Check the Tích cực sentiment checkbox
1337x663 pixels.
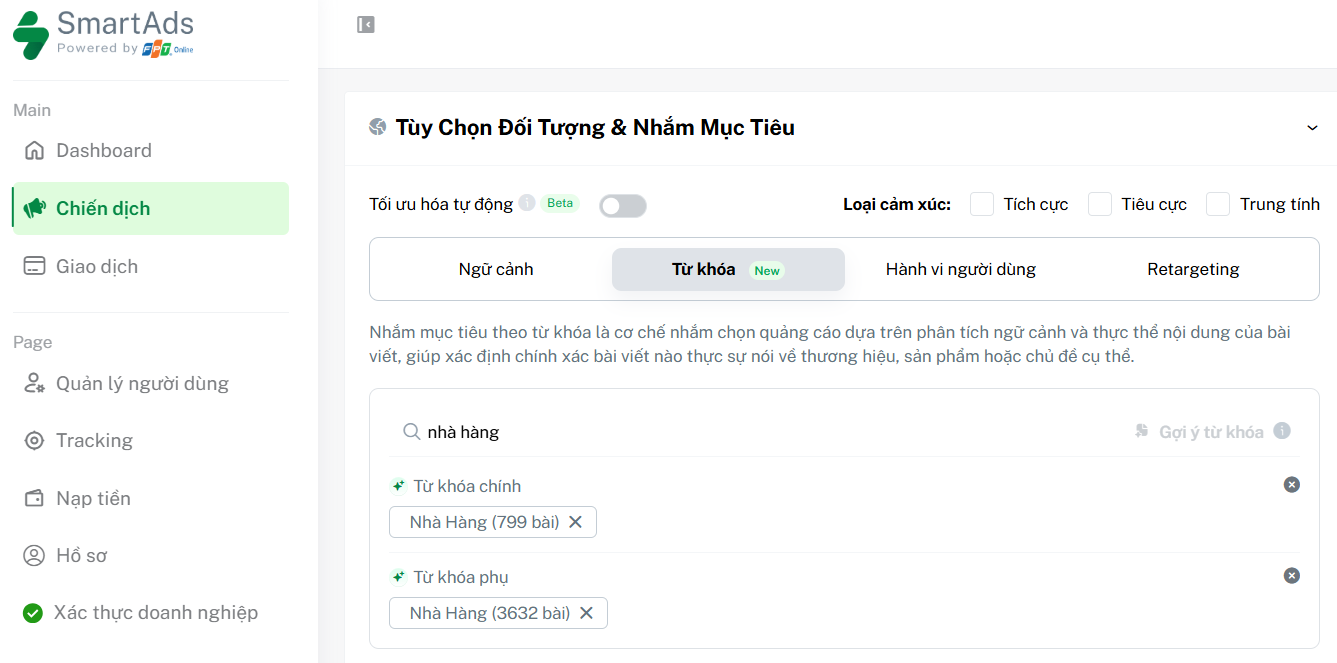point(981,204)
